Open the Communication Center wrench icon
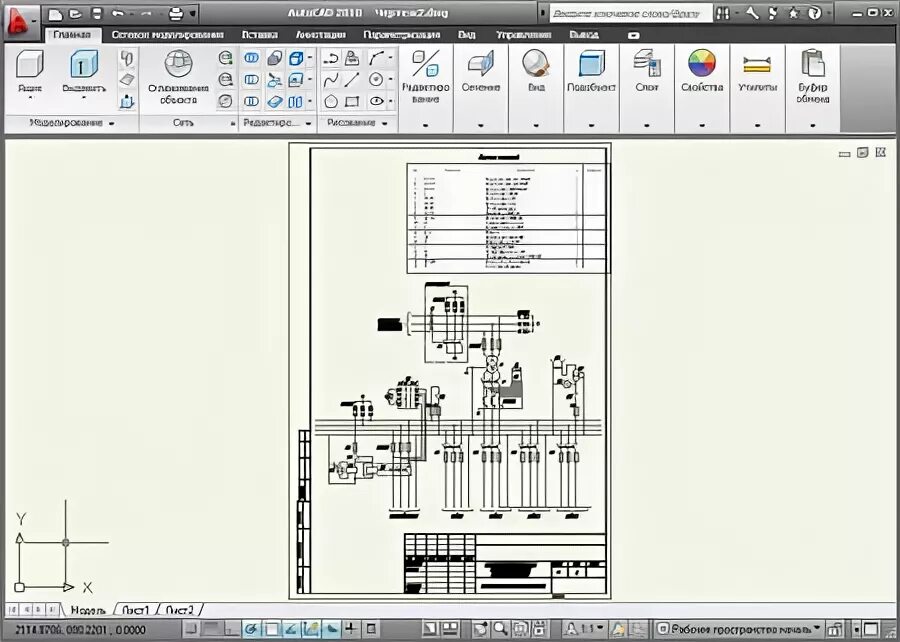This screenshot has height=642, width=900. click(x=752, y=13)
